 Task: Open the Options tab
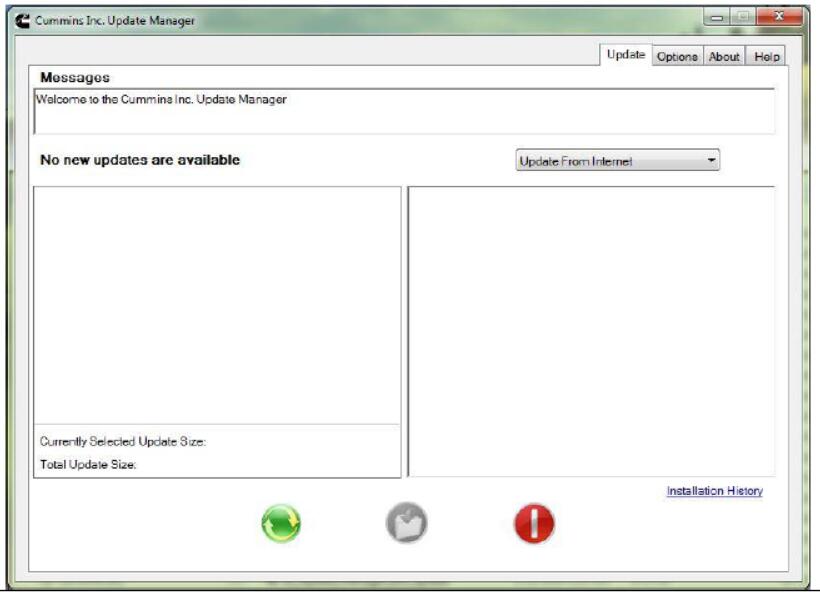(677, 56)
